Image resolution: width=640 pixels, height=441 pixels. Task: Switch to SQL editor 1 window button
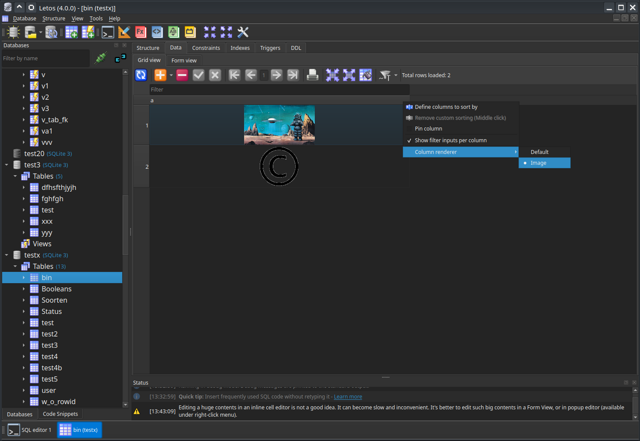30,430
